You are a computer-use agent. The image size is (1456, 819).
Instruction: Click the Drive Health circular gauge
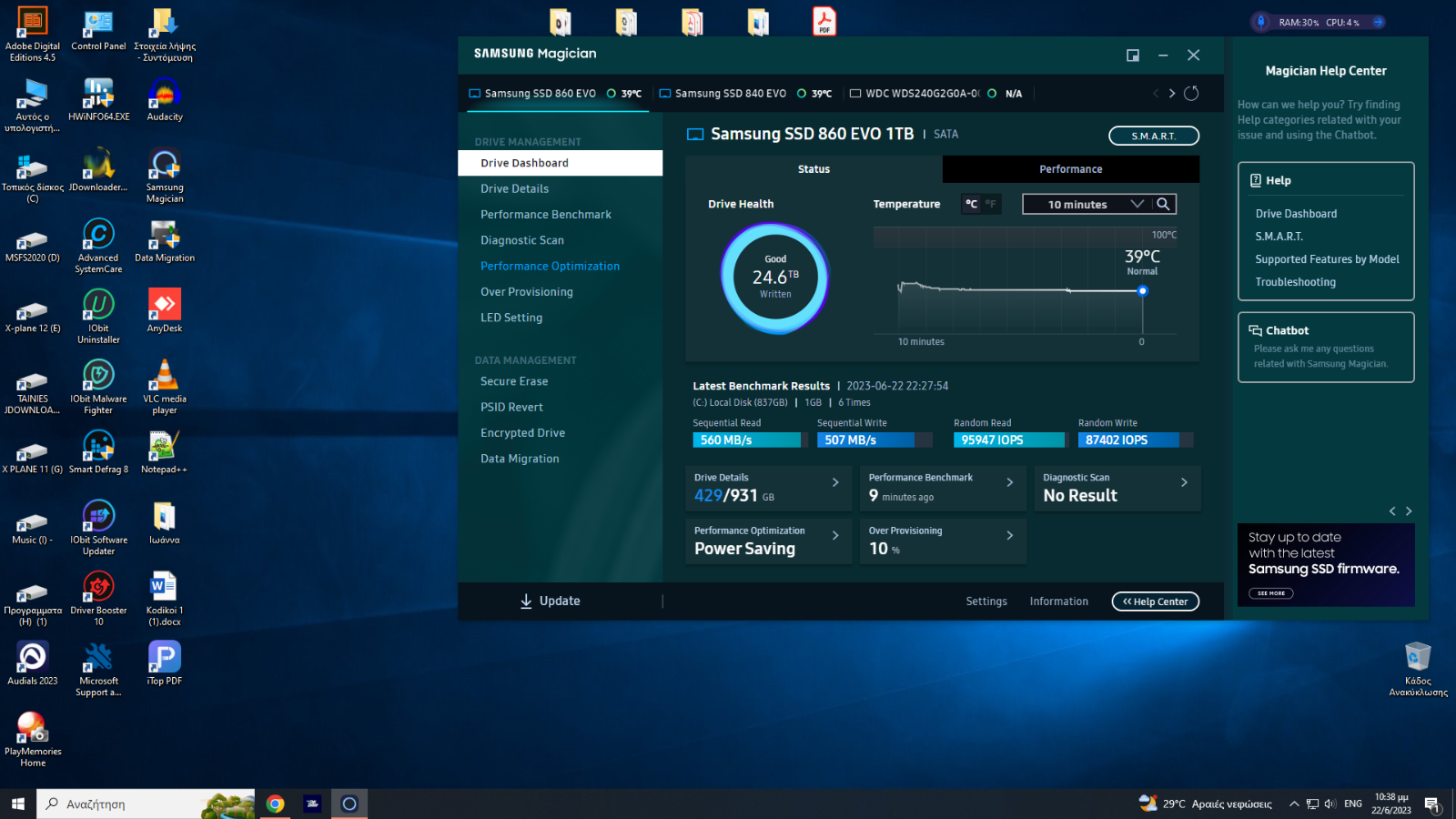coord(775,278)
